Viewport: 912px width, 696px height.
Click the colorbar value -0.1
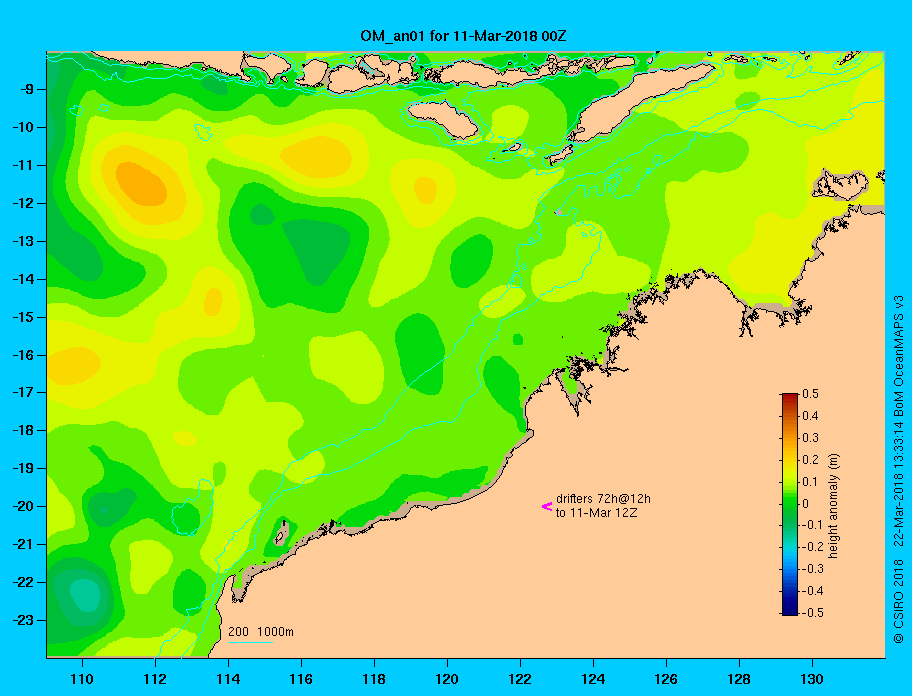click(x=813, y=525)
